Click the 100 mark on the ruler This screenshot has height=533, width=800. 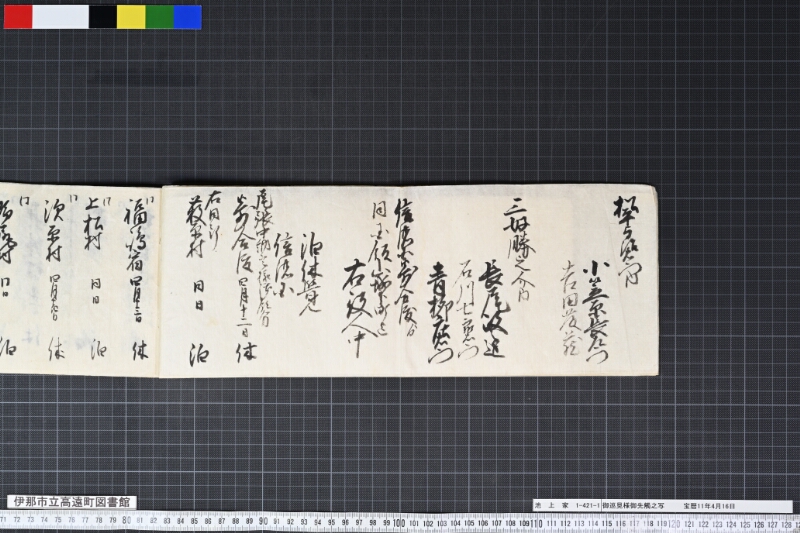point(398,523)
